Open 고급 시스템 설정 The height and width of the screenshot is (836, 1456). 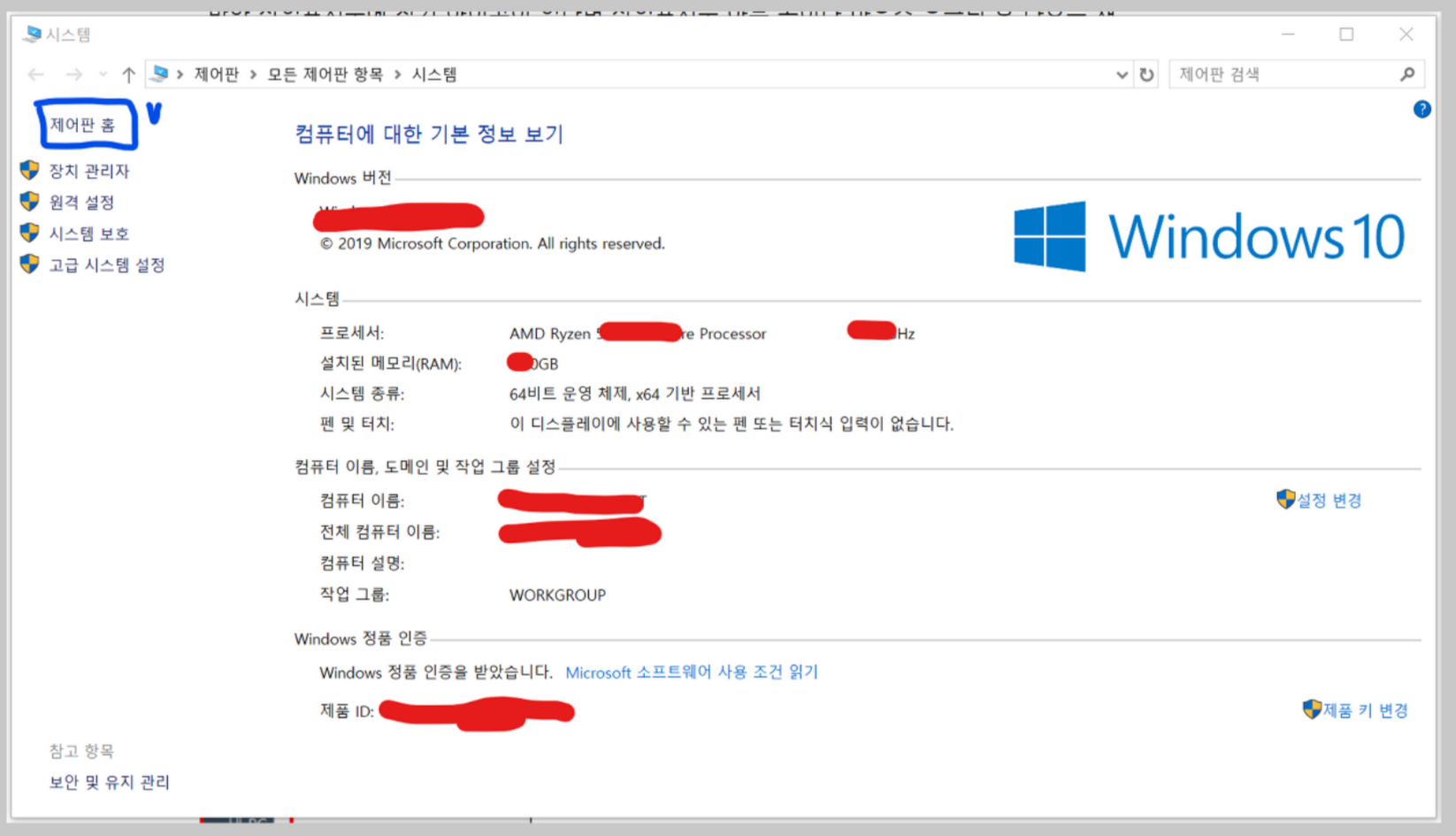pyautogui.click(x=106, y=265)
